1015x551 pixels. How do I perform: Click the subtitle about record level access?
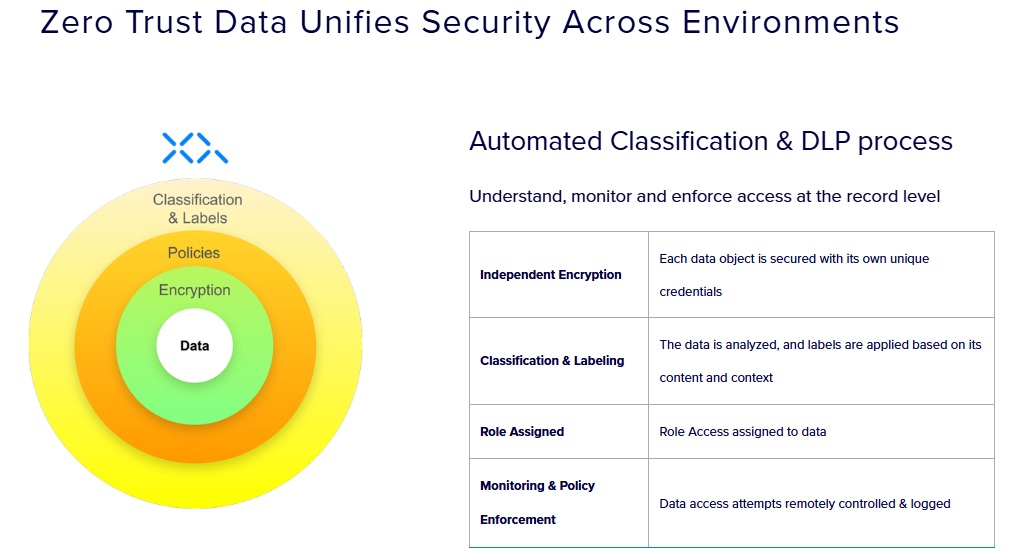pyautogui.click(x=704, y=196)
